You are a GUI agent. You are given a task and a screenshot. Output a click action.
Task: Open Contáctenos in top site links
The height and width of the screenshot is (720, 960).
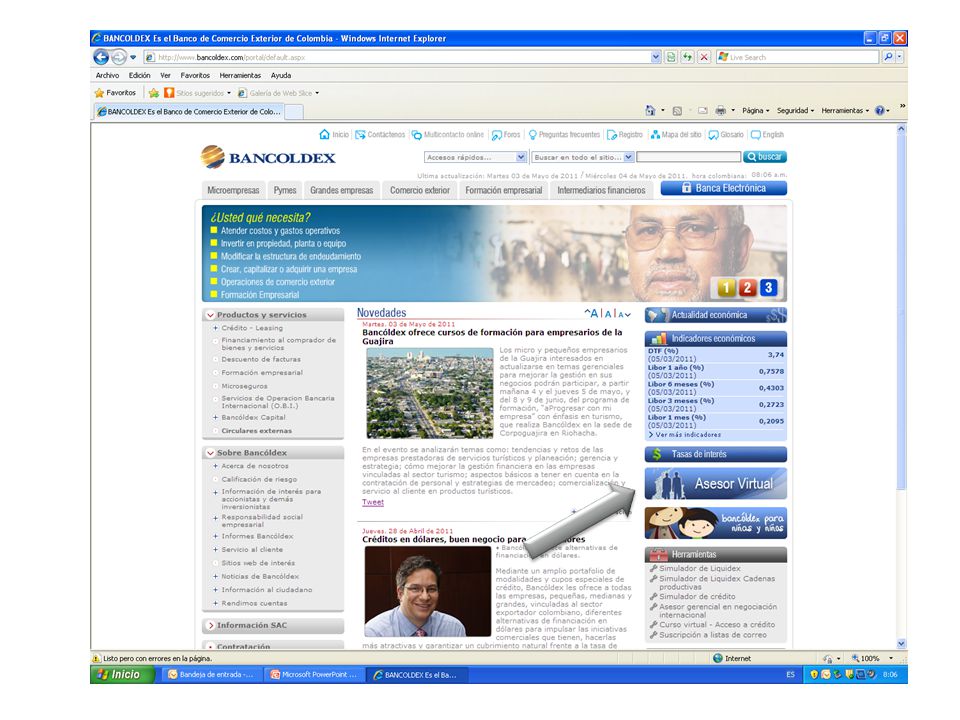(380, 135)
